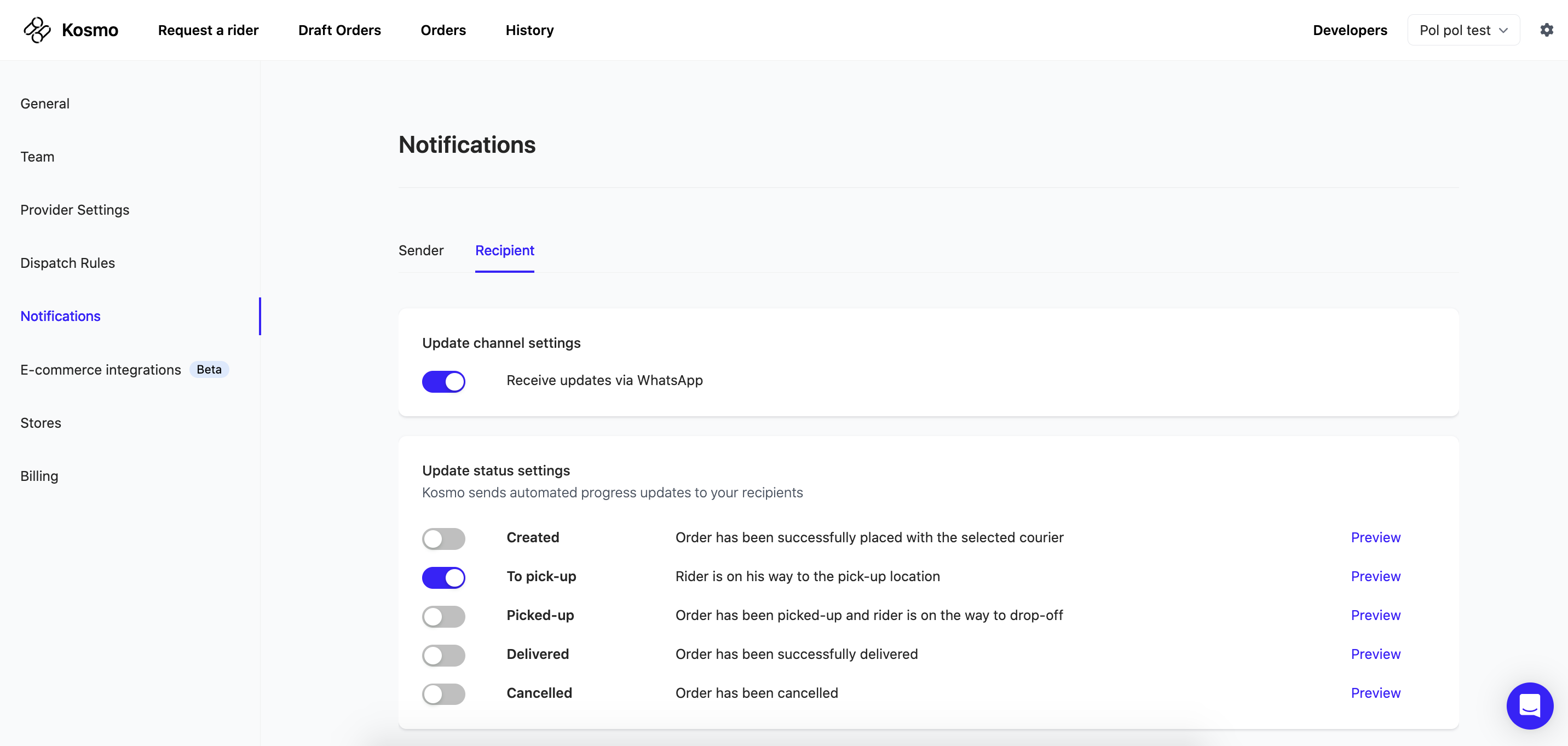Open Request a rider page
The width and height of the screenshot is (1568, 746).
(208, 30)
